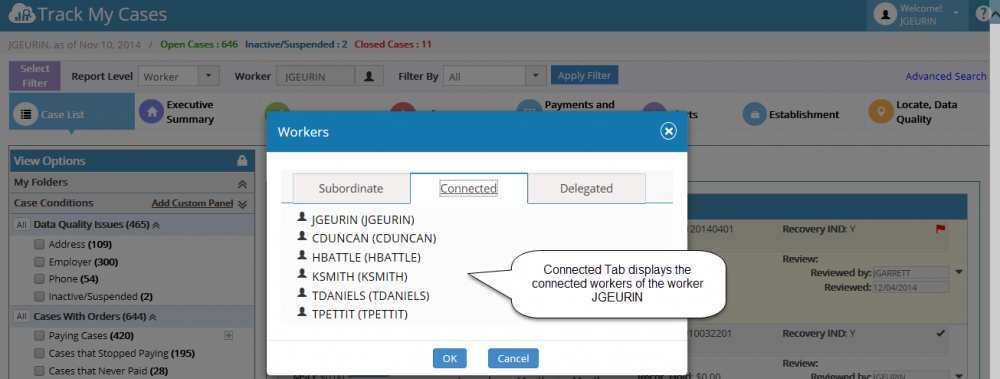Expand Paying Cases plus icon
The height and width of the screenshot is (379, 1000).
click(x=228, y=335)
